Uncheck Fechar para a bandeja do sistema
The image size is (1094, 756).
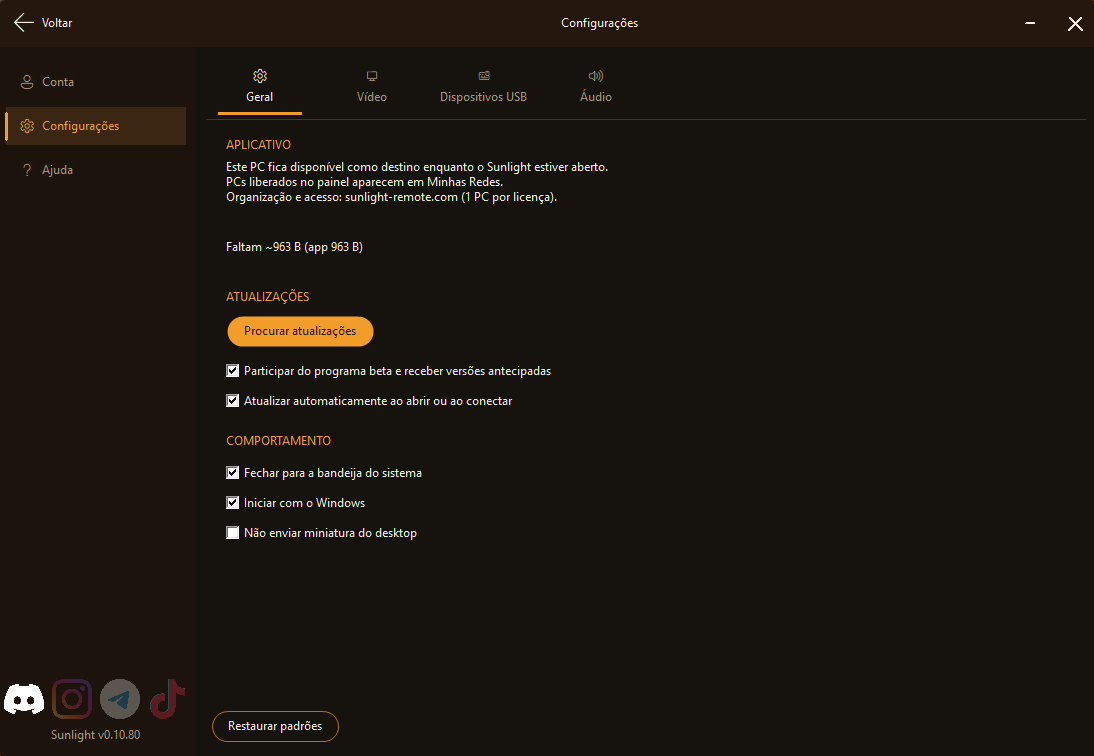pos(232,472)
